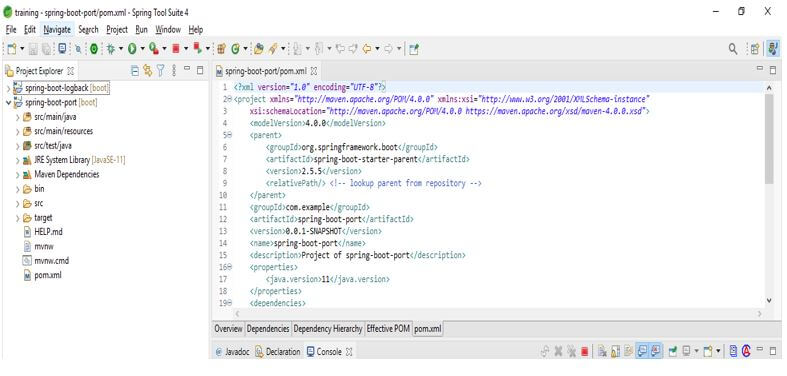Close the spring-boot-port/pom.xml editor tab

(314, 71)
